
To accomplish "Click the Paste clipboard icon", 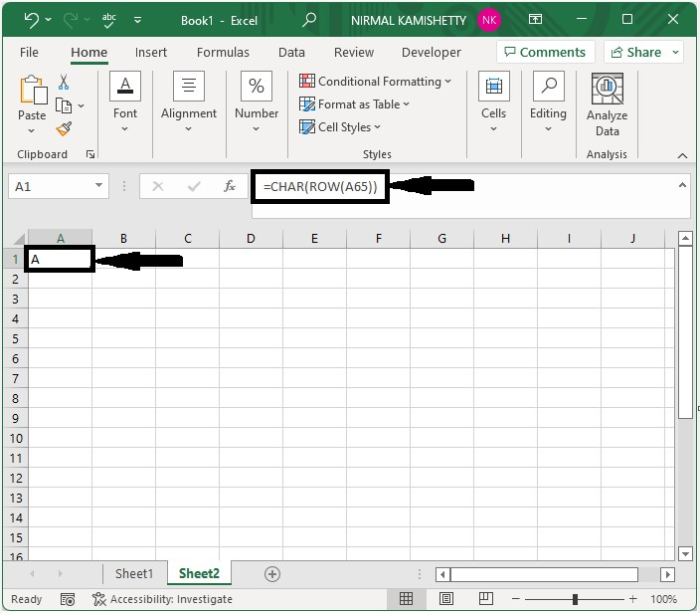I will pos(33,90).
